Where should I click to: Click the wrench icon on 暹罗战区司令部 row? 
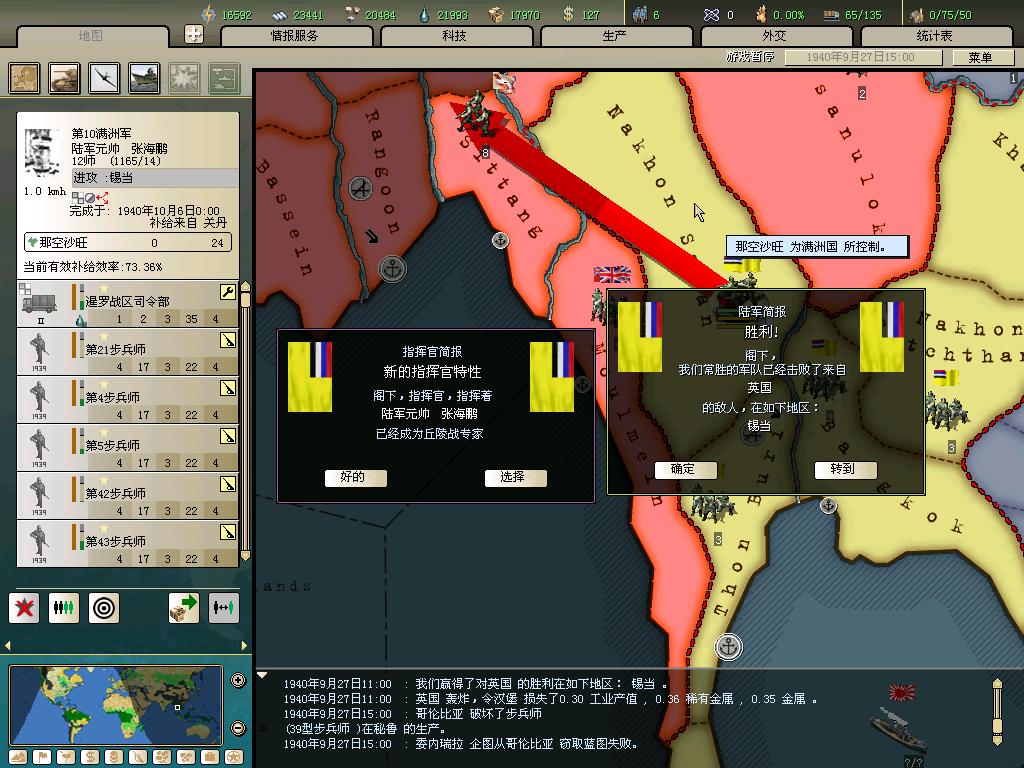coord(228,292)
